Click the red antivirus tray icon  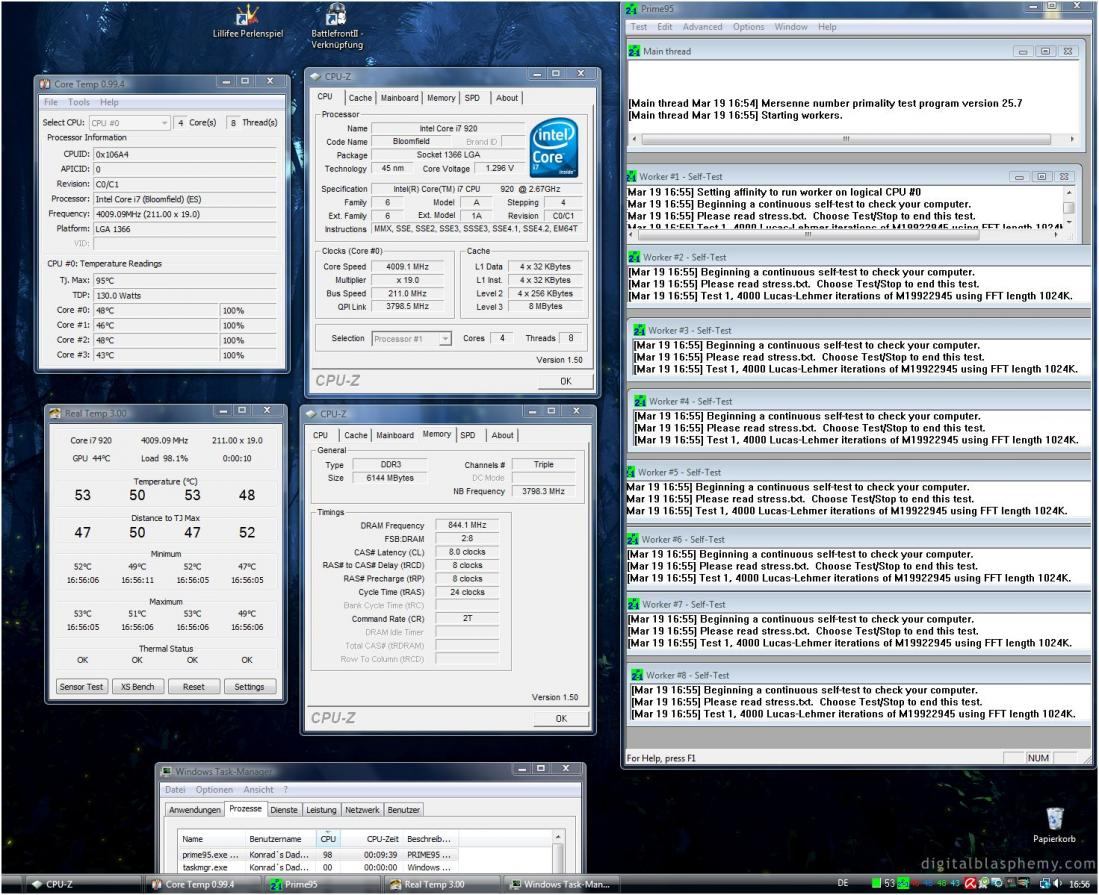971,884
